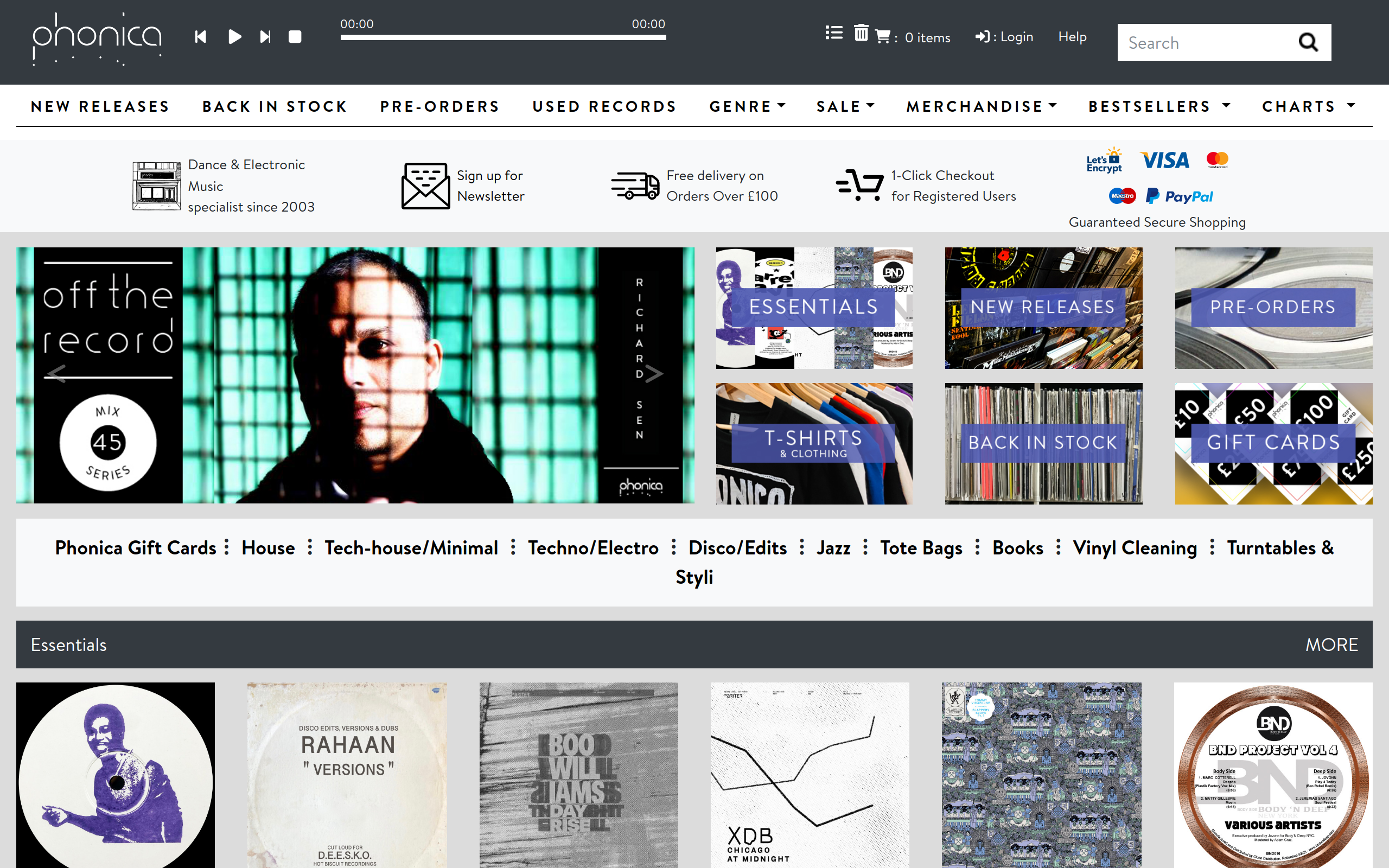Viewport: 1389px width, 868px height.
Task: Open the shopping cart icon
Action: tap(882, 36)
